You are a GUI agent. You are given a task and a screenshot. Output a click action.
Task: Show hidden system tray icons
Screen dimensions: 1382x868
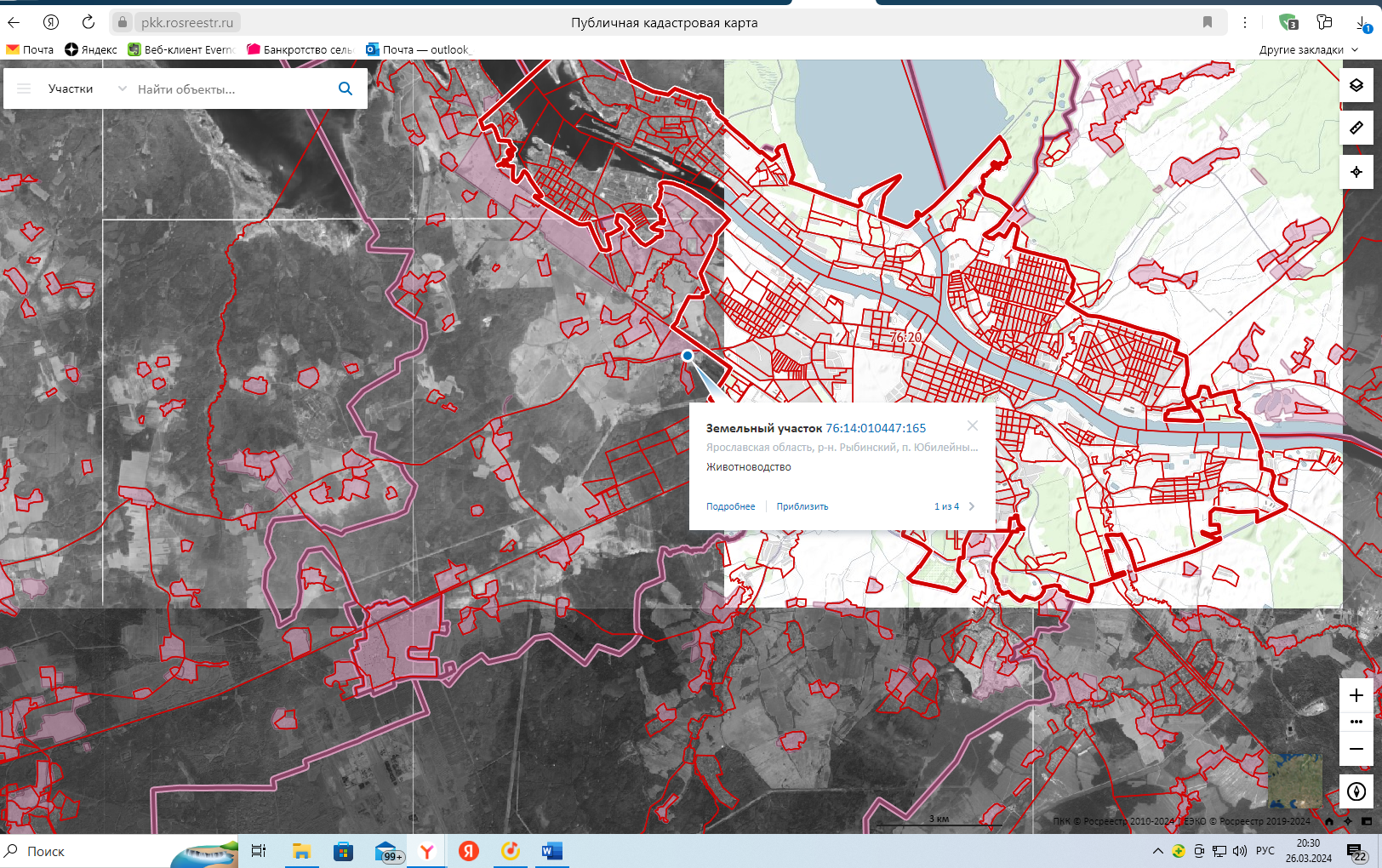1157,851
